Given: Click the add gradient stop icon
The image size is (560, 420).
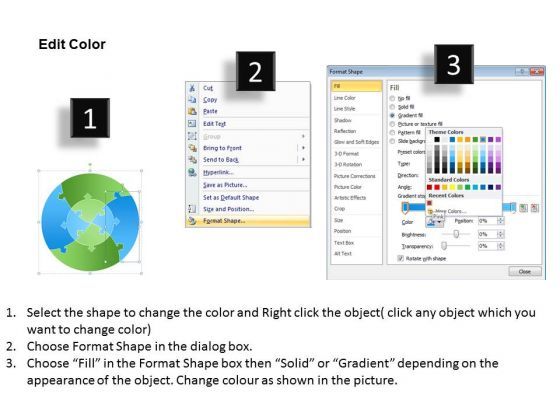Looking at the screenshot, I should point(523,208).
